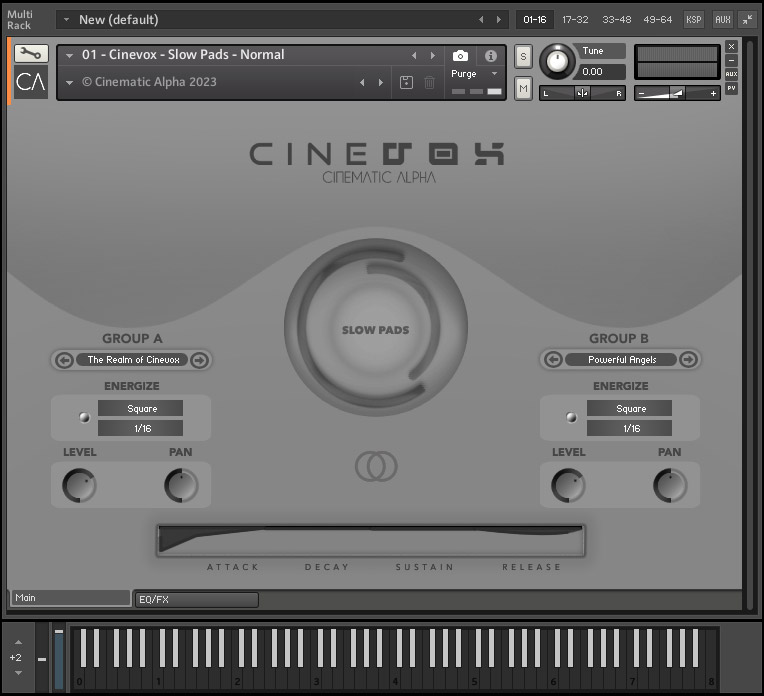The height and width of the screenshot is (696, 764).
Task: Open the instrument info icon
Action: coord(490,56)
